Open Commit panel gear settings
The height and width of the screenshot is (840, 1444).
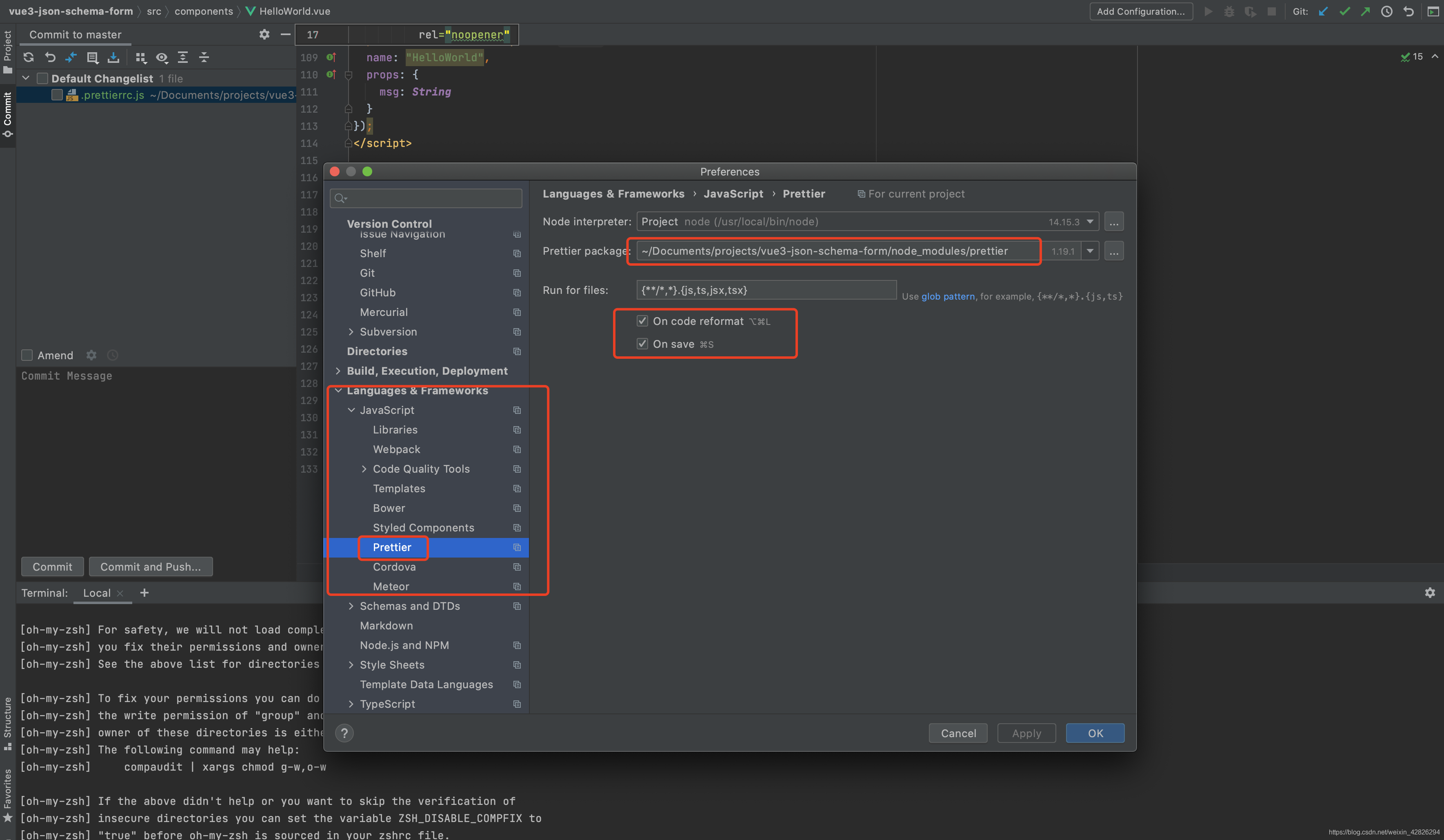(x=264, y=34)
